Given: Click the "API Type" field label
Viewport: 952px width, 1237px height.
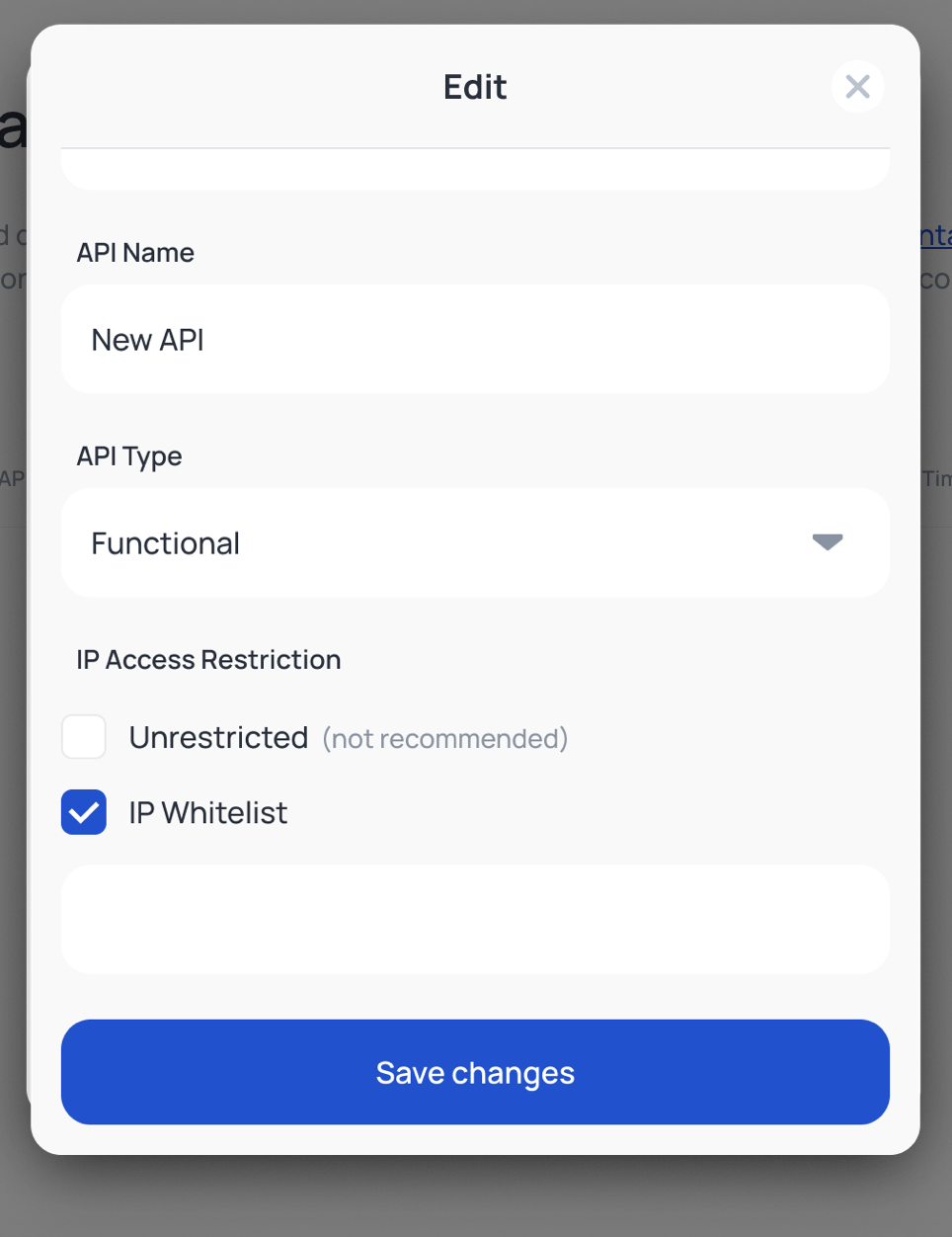Looking at the screenshot, I should click(129, 456).
